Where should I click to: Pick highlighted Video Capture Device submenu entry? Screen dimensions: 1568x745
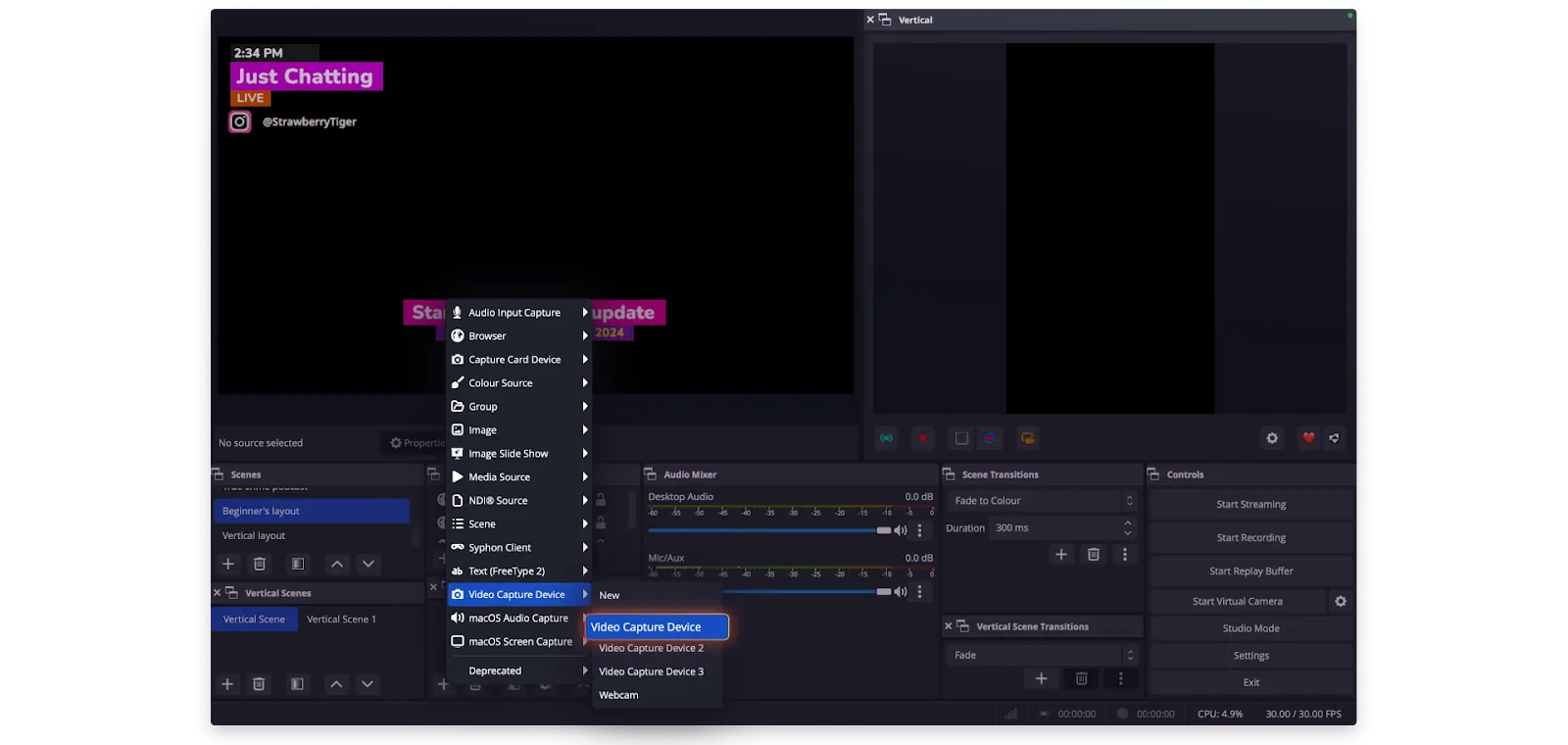pyautogui.click(x=657, y=627)
